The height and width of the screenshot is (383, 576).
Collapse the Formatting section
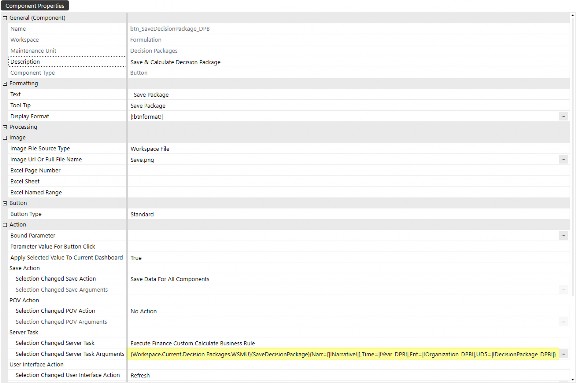point(5,84)
